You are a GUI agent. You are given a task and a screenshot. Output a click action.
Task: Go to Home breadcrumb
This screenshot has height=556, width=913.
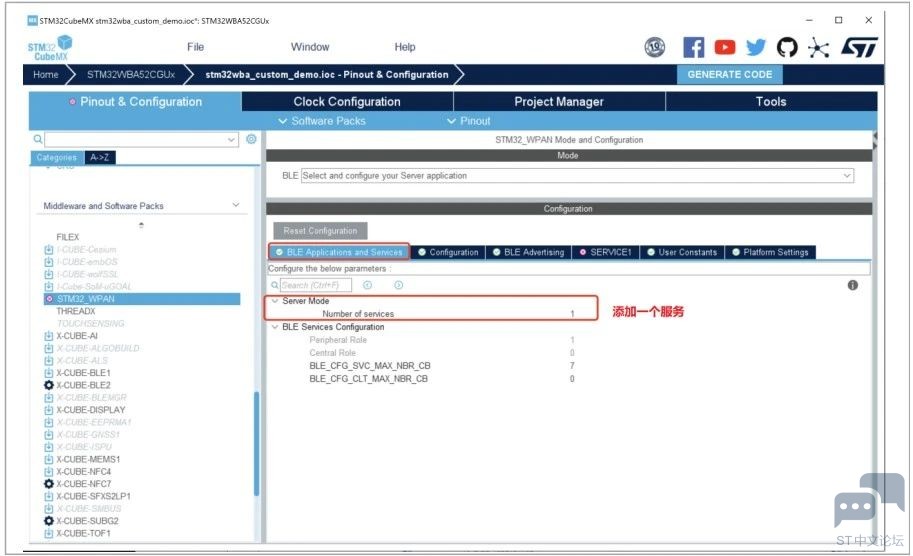(x=45, y=75)
